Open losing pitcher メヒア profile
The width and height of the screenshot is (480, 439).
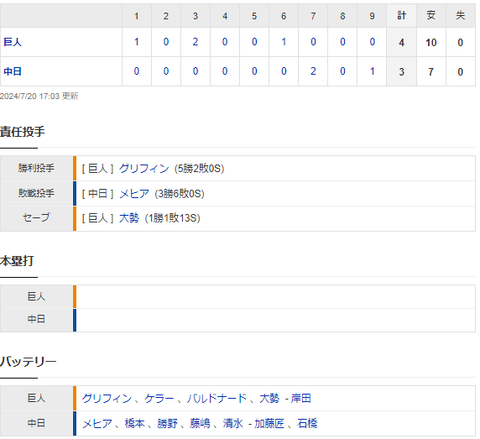[134, 193]
